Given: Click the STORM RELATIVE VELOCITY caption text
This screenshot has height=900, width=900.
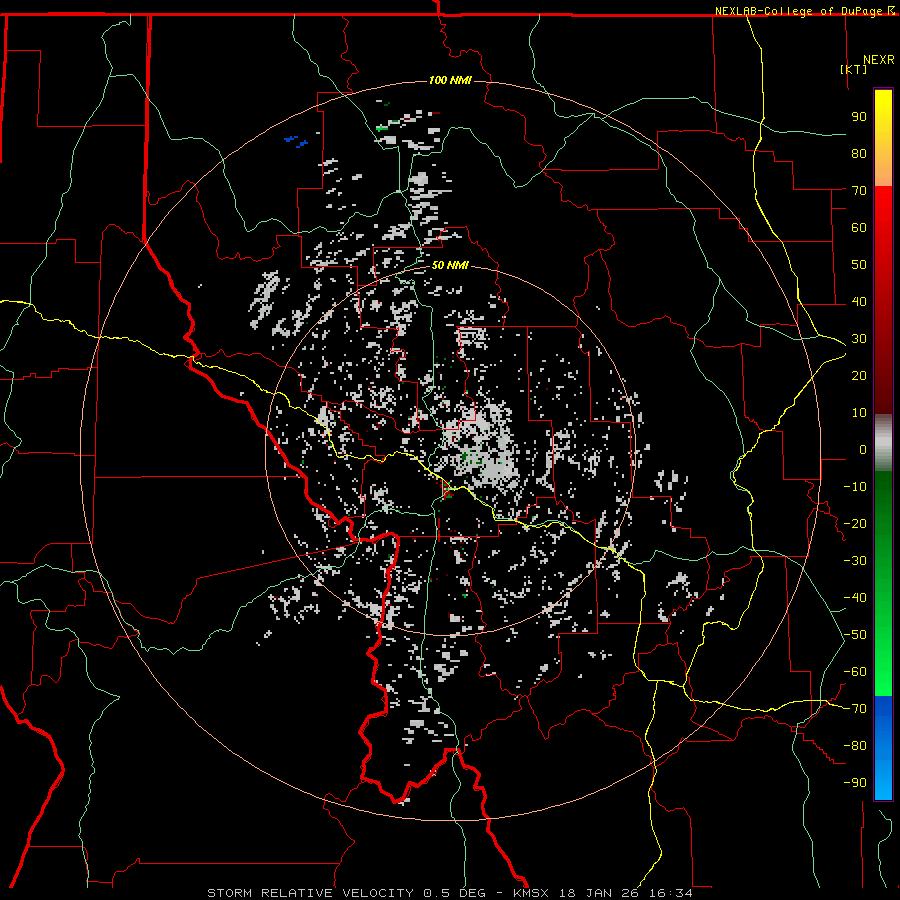Looking at the screenshot, I should pyautogui.click(x=310, y=893).
